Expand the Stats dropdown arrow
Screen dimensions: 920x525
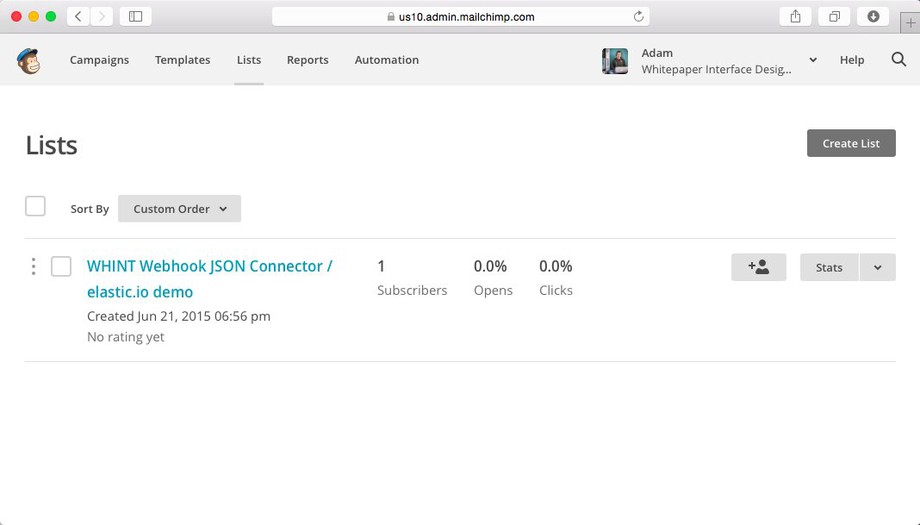877,267
